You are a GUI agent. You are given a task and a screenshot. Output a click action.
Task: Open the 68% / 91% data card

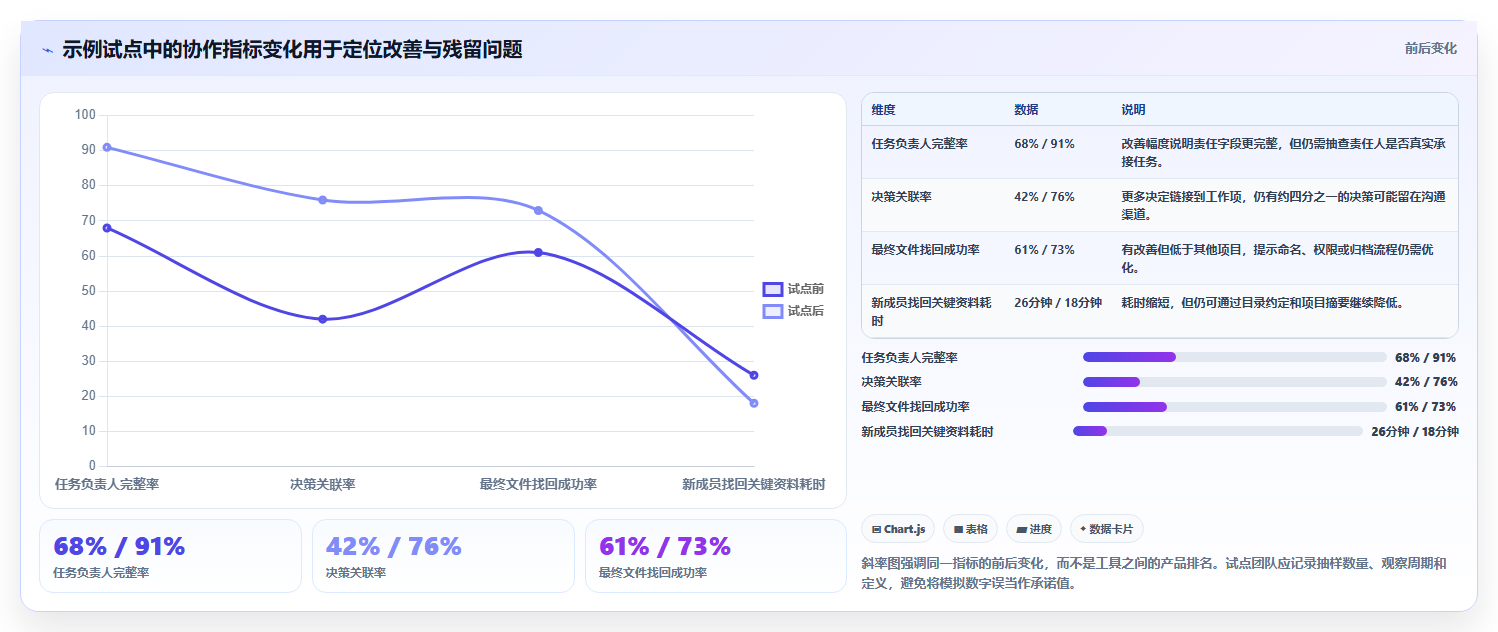171,556
